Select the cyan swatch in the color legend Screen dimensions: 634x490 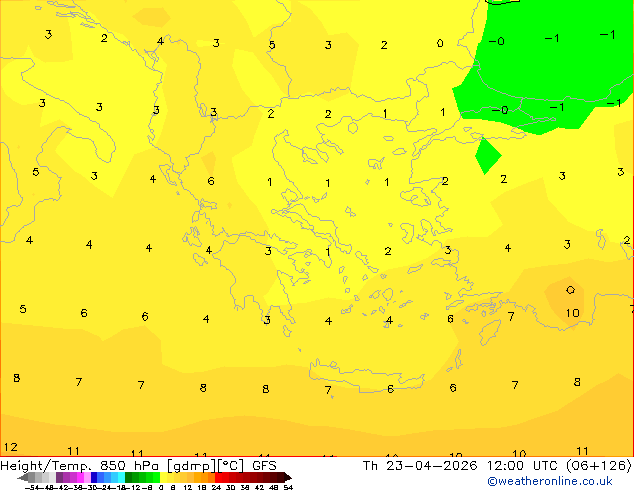click(121, 477)
